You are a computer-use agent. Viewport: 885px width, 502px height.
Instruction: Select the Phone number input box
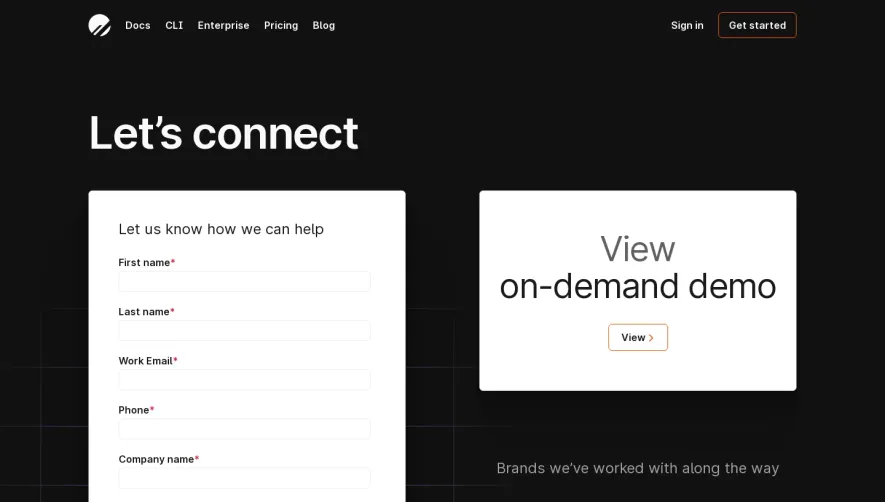pyautogui.click(x=244, y=429)
